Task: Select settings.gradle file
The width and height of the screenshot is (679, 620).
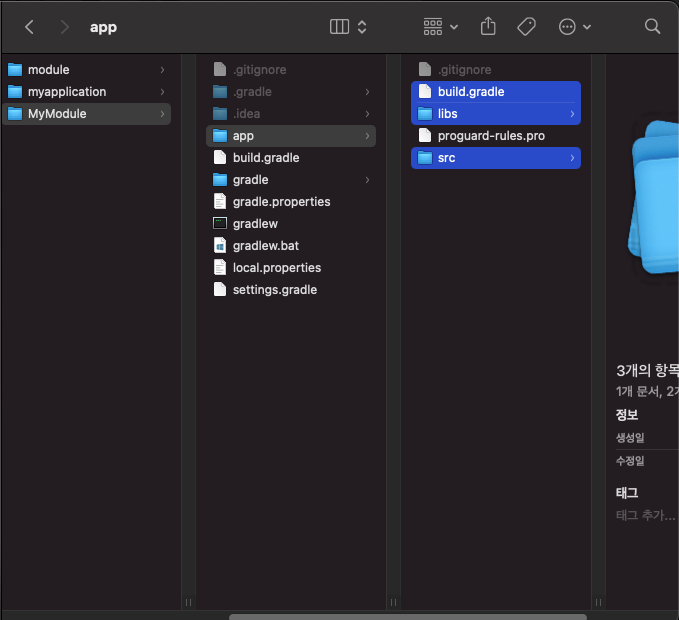Action: point(291,290)
